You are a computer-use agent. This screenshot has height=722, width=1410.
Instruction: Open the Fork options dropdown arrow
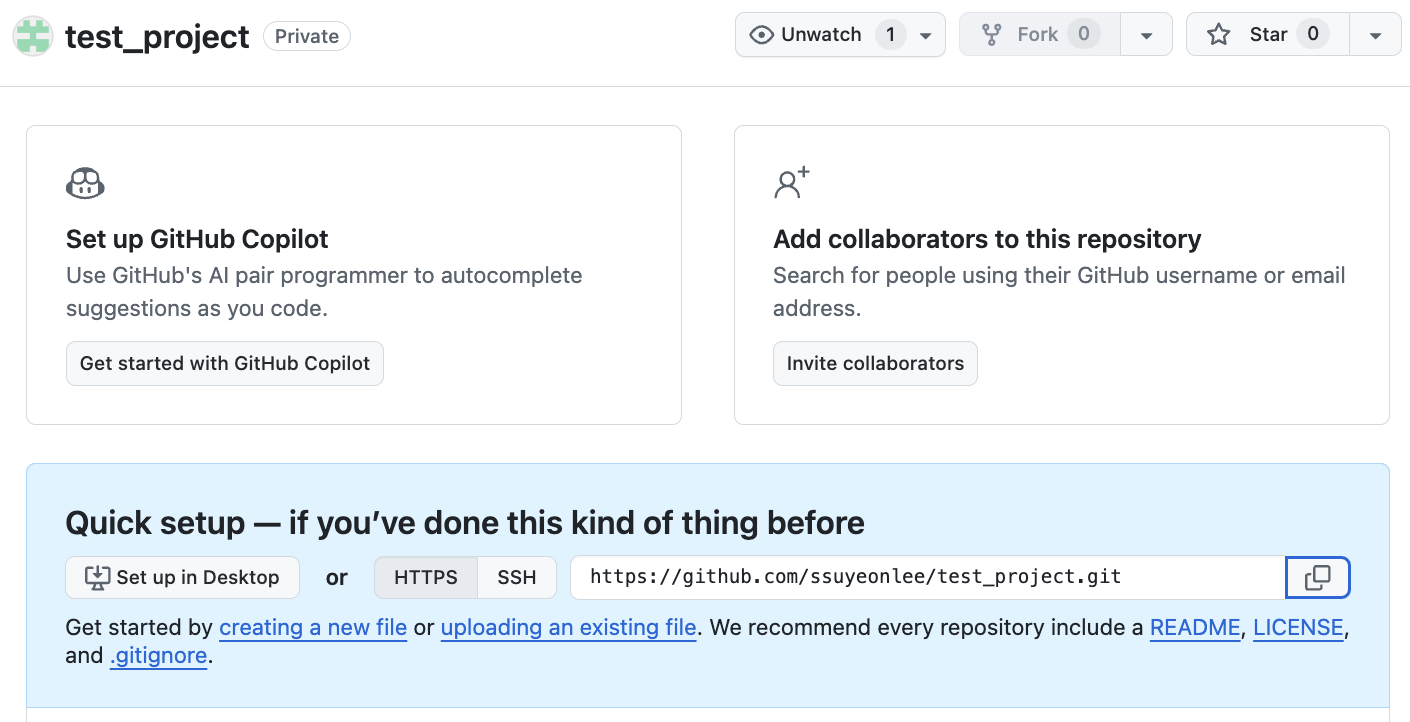coord(1146,36)
